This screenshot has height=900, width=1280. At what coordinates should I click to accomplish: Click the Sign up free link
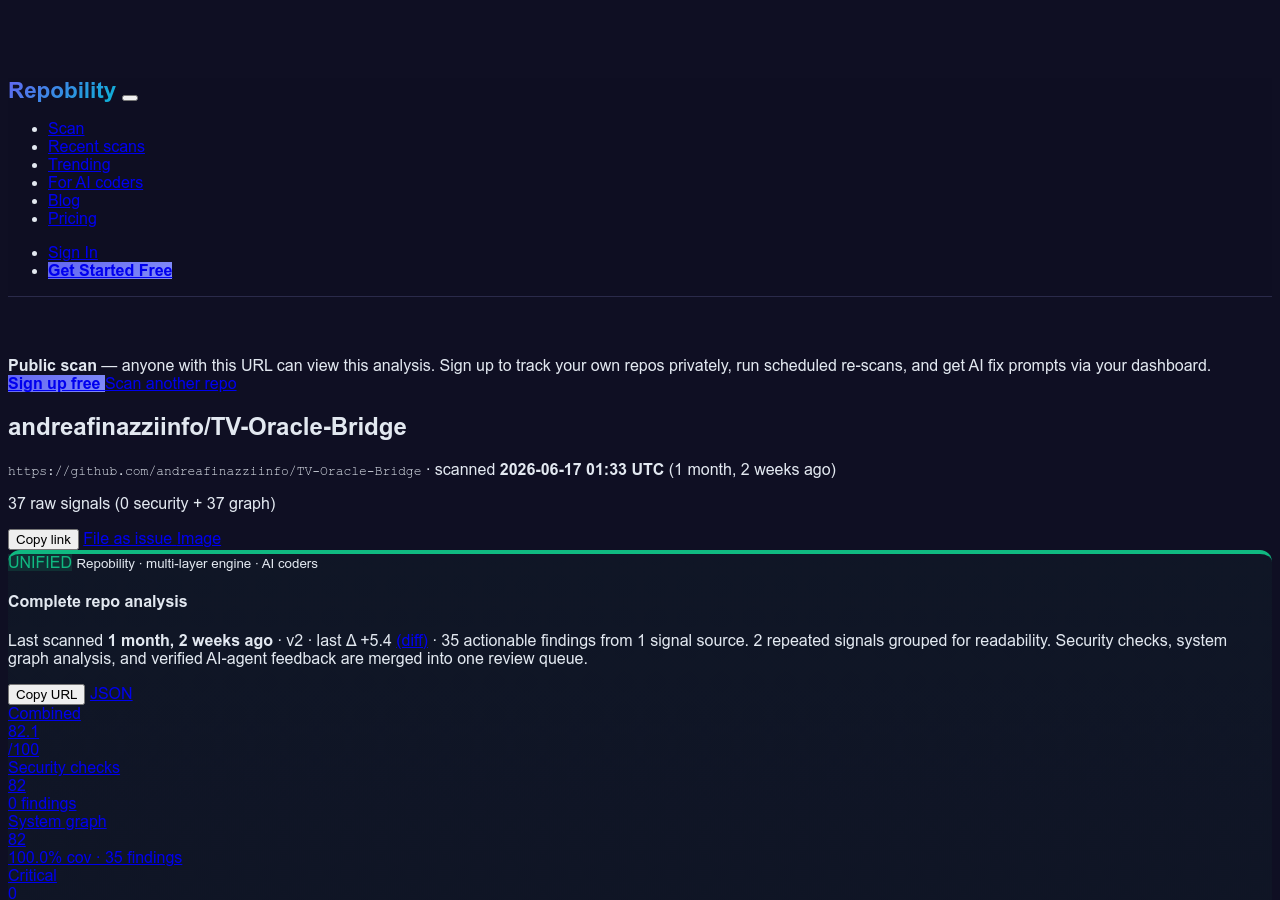56,383
